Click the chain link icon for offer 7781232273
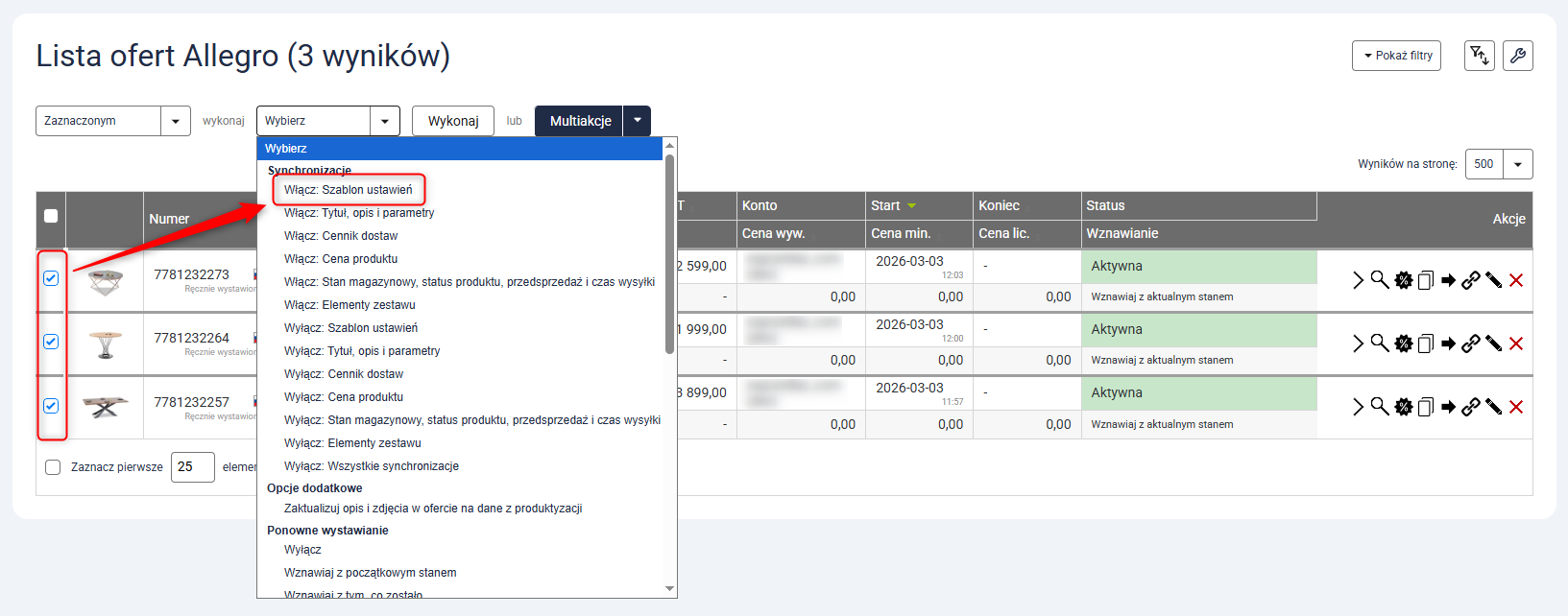This screenshot has width=1568, height=616. point(1470,280)
